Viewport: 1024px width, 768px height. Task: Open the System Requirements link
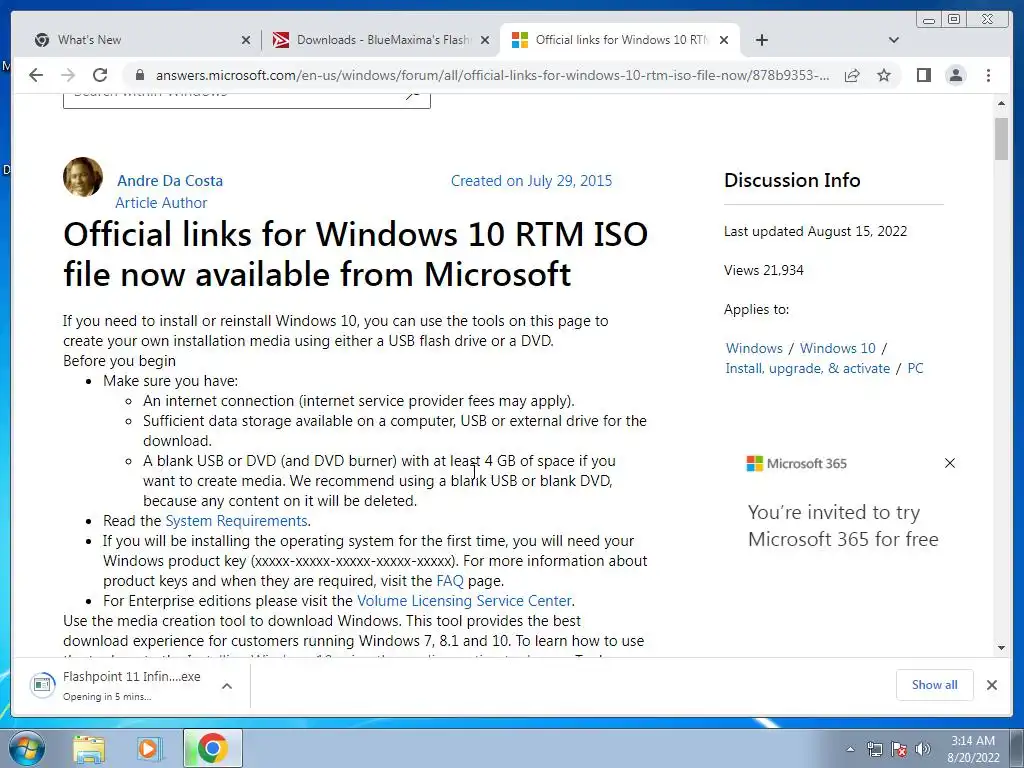tap(236, 520)
